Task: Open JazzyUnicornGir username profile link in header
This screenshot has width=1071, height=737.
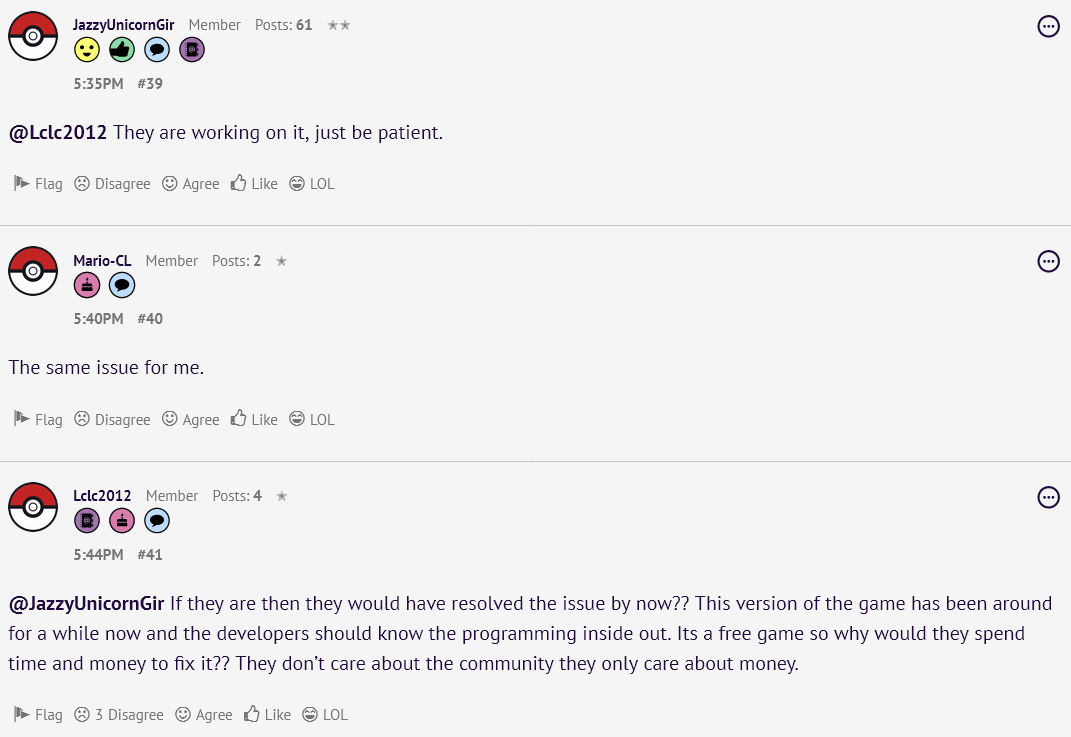Action: [x=124, y=25]
